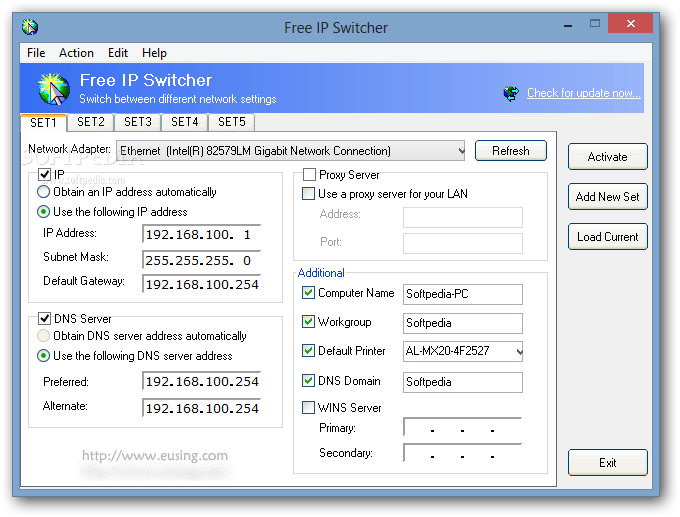The image size is (680, 517).
Task: Open the File menu
Action: click(x=36, y=53)
